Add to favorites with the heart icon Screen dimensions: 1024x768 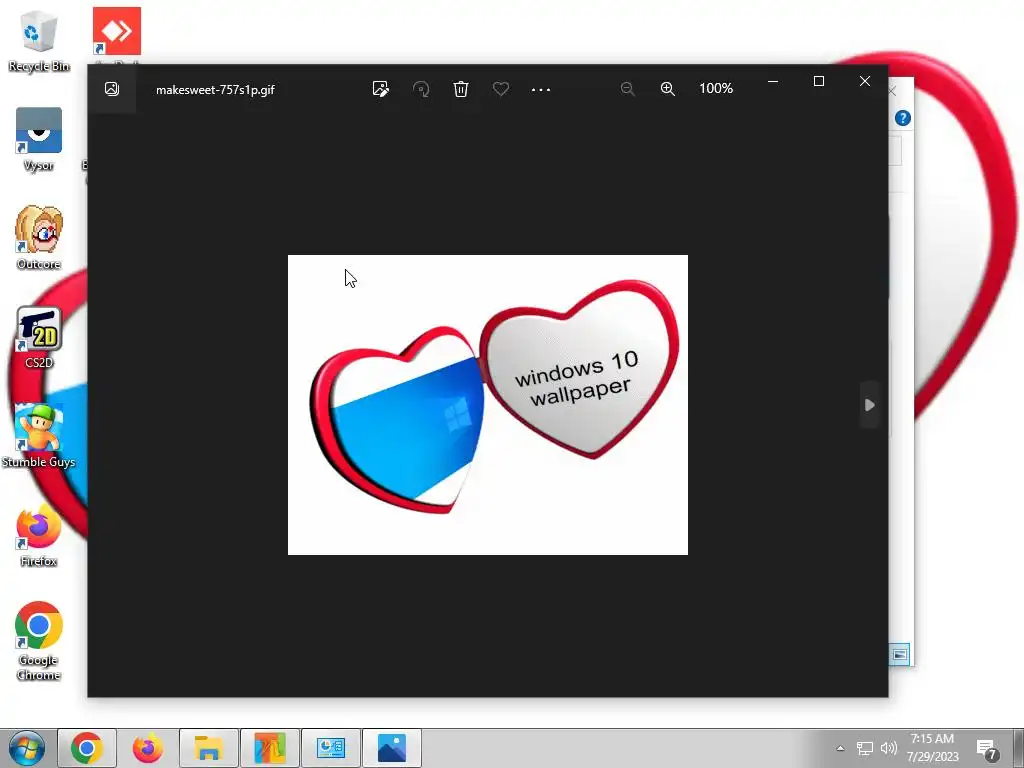tap(501, 89)
